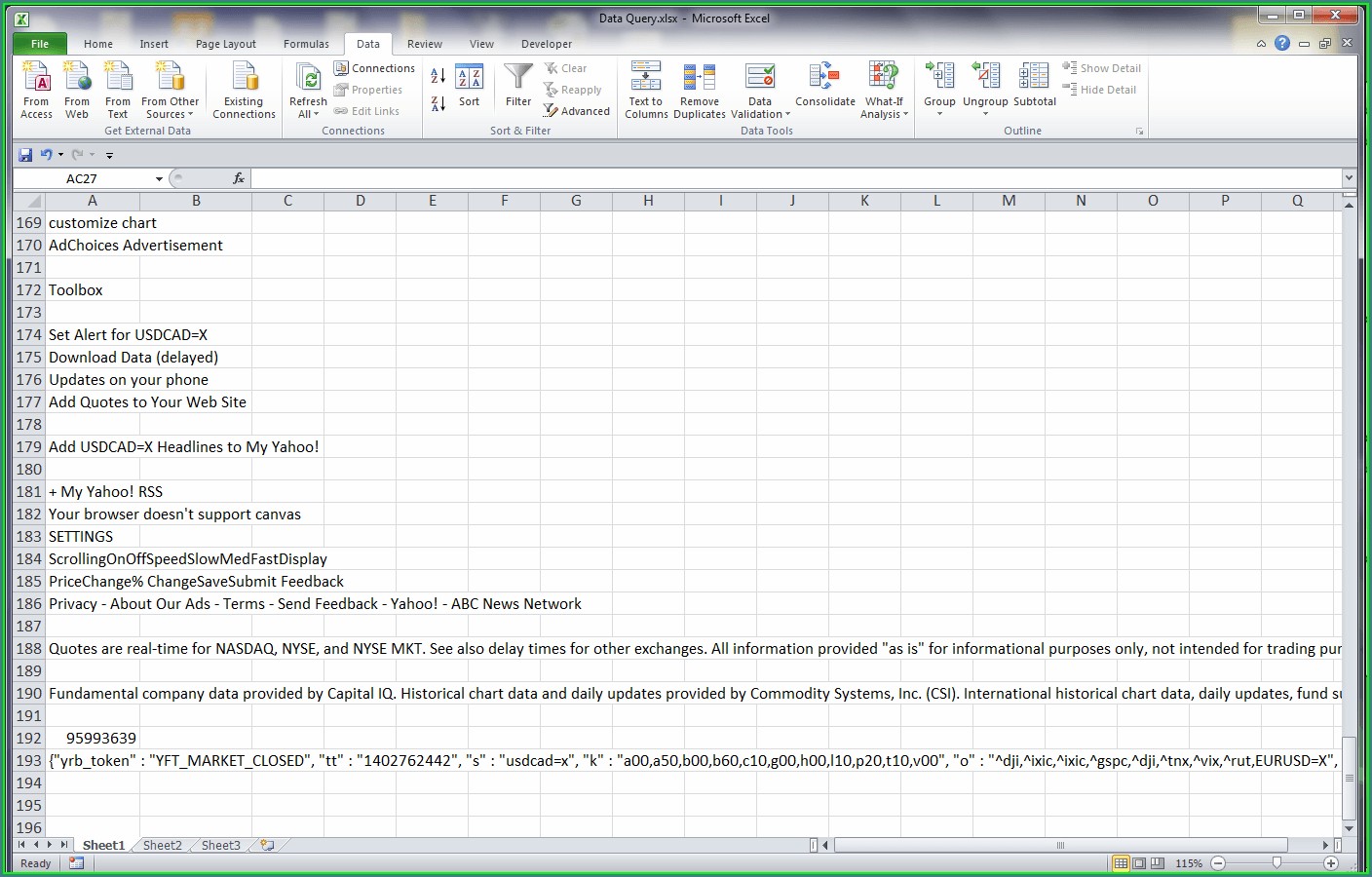The width and height of the screenshot is (1372, 877).
Task: Open Ungroup dropdown arrow
Action: pyautogui.click(x=985, y=114)
